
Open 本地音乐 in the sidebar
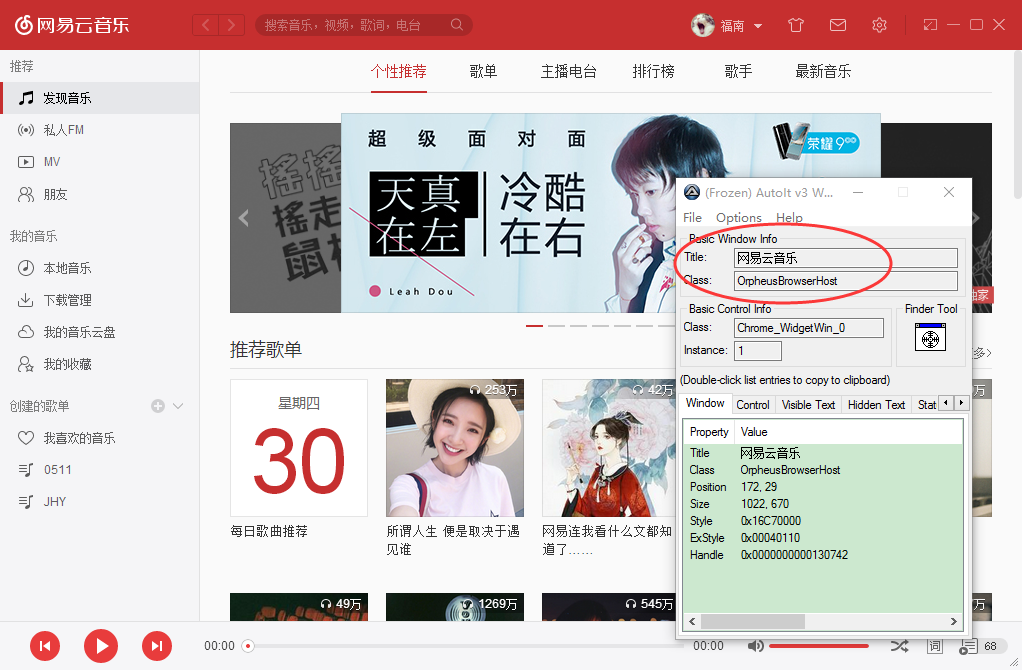pyautogui.click(x=100, y=268)
